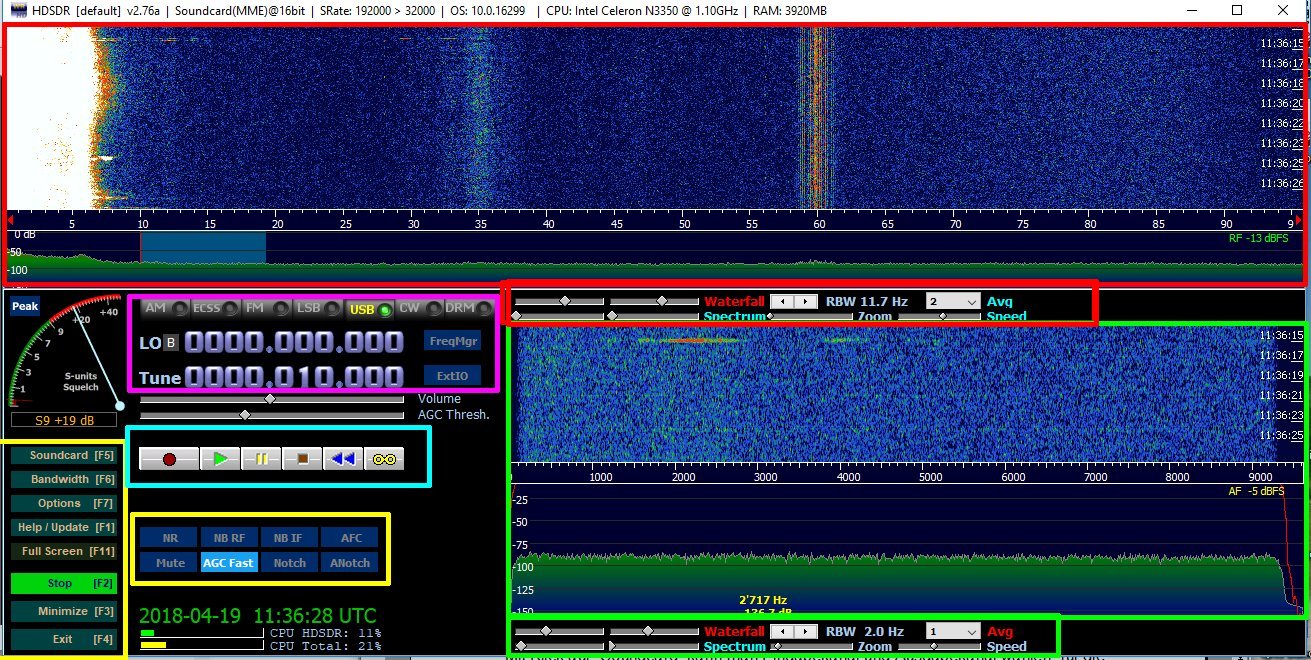This screenshot has height=660, width=1311.
Task: Open Soundcard [F5] settings
Action: pos(63,456)
